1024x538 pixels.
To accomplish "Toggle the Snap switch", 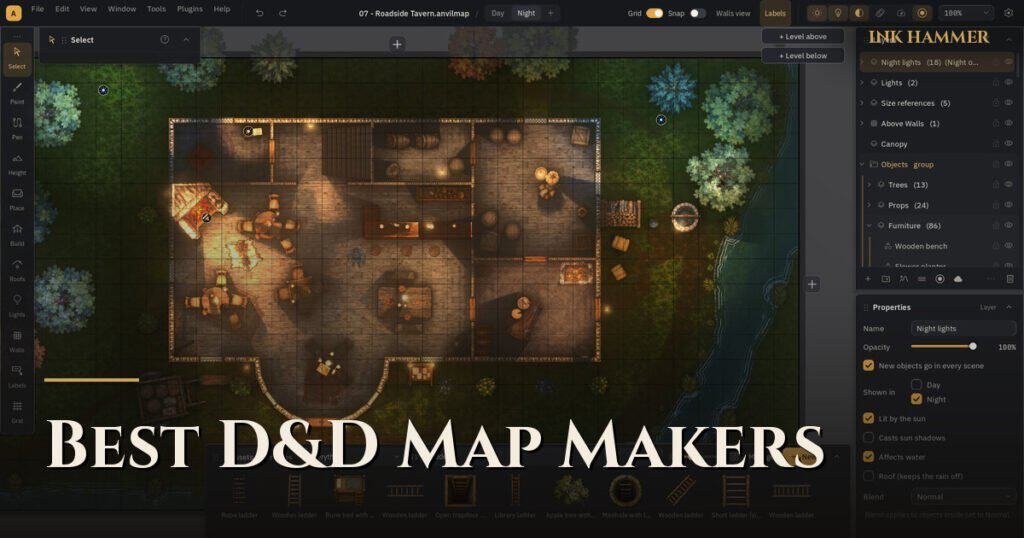I will [x=697, y=13].
